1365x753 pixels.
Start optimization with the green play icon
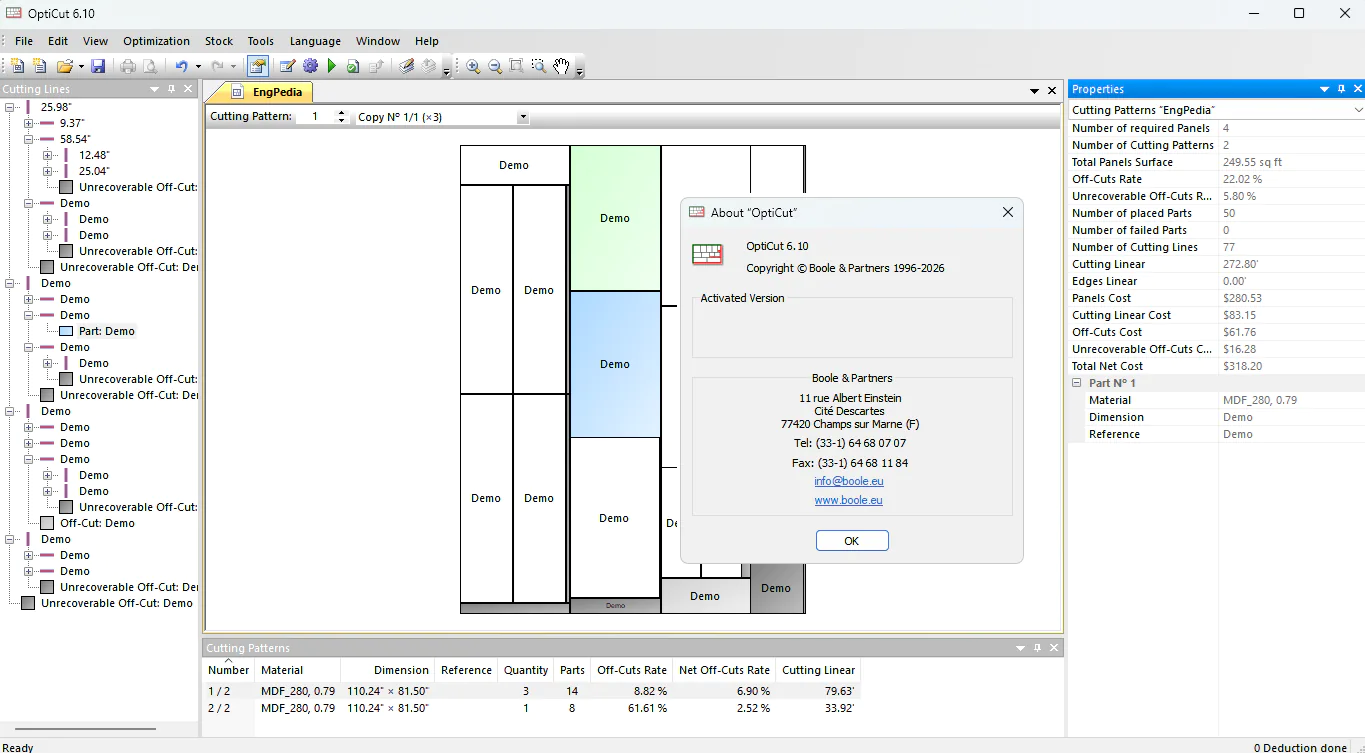(x=332, y=66)
